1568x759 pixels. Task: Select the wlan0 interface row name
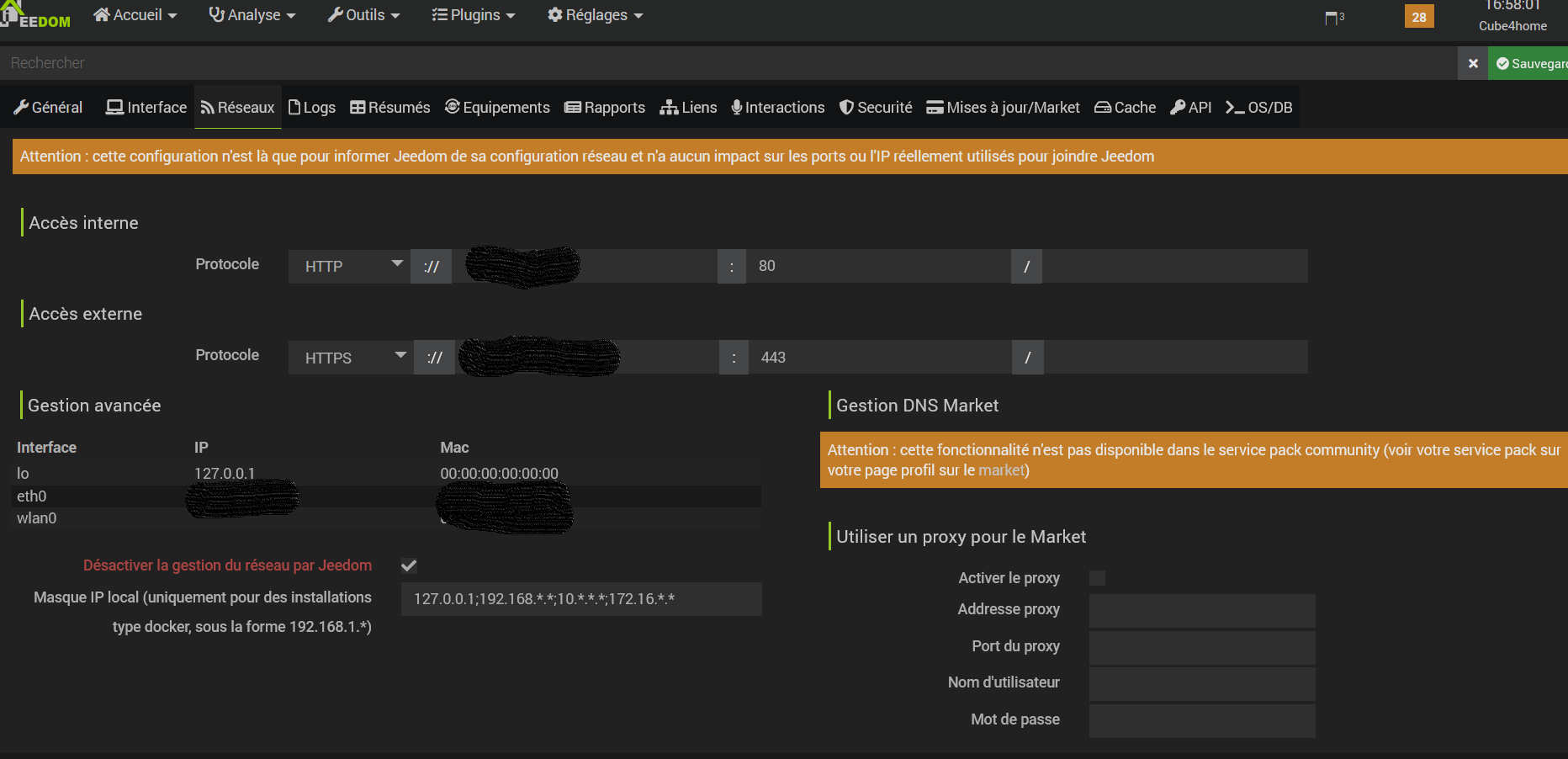(37, 518)
